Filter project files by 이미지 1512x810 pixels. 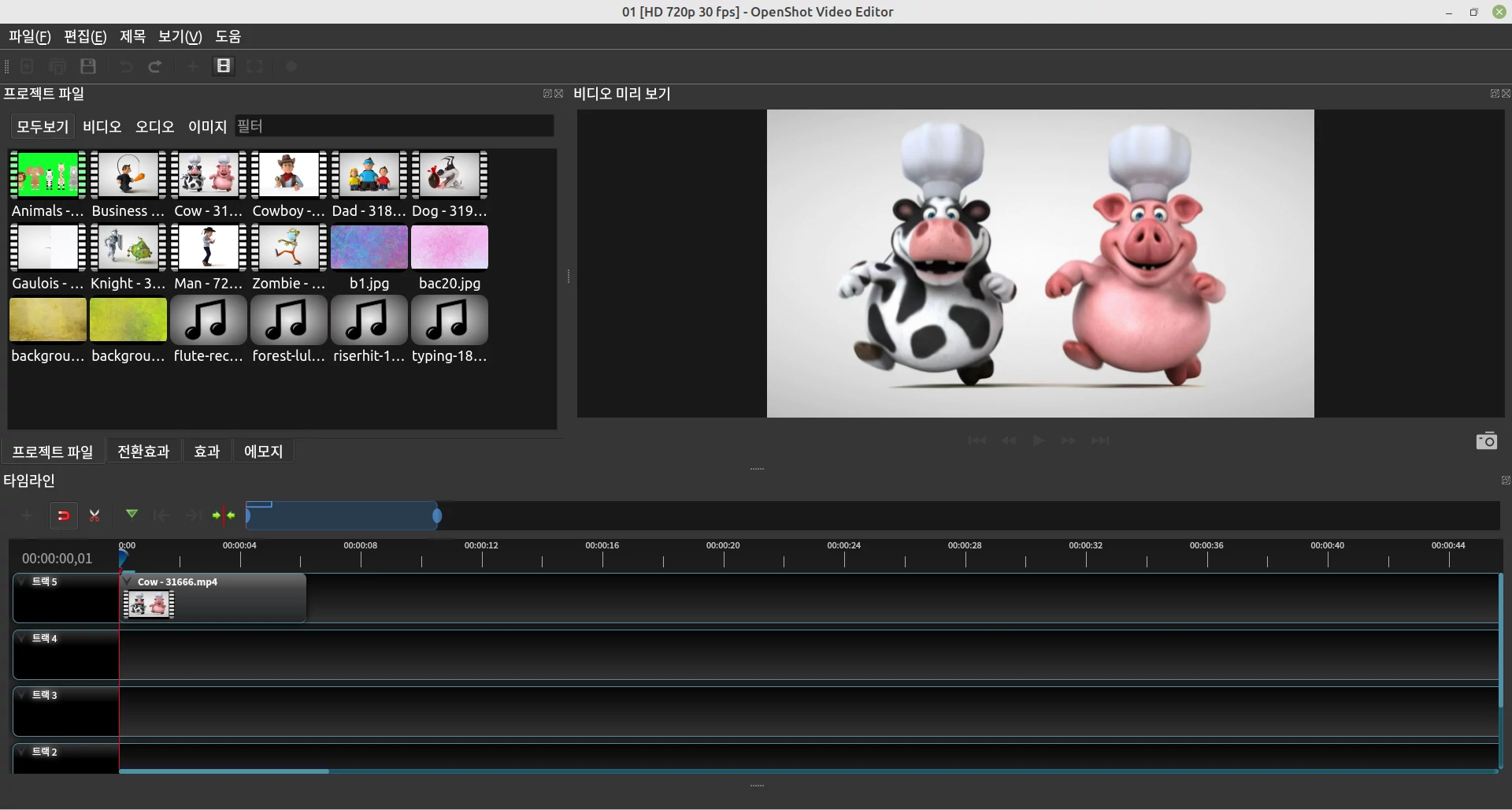coord(207,126)
